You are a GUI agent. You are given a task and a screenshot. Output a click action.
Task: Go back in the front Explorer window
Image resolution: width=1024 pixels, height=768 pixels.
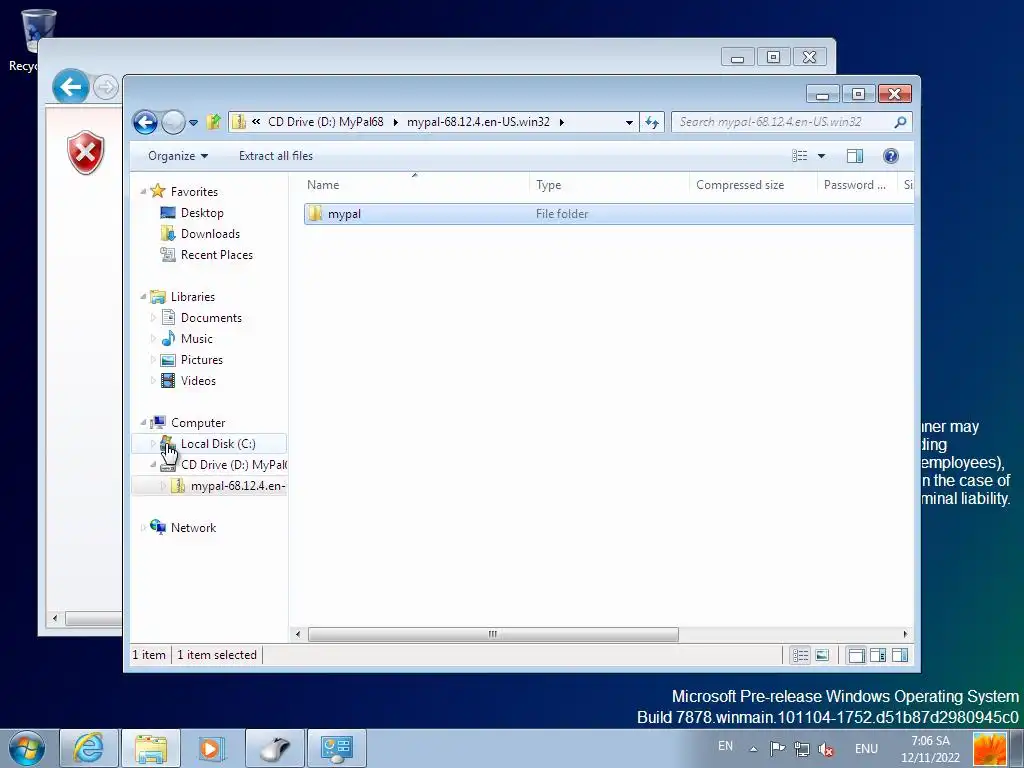click(x=145, y=122)
